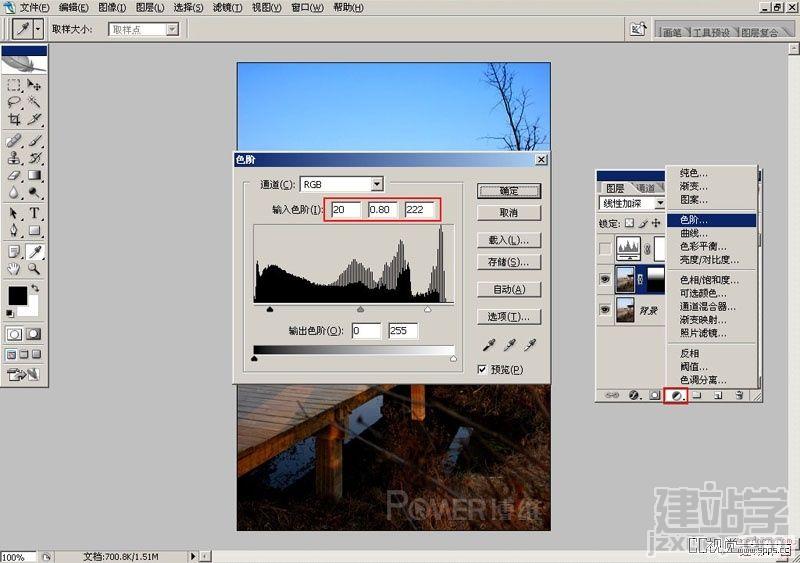Click the input levels midtone gray slider
Image resolution: width=800 pixels, height=563 pixels.
pyautogui.click(x=361, y=309)
